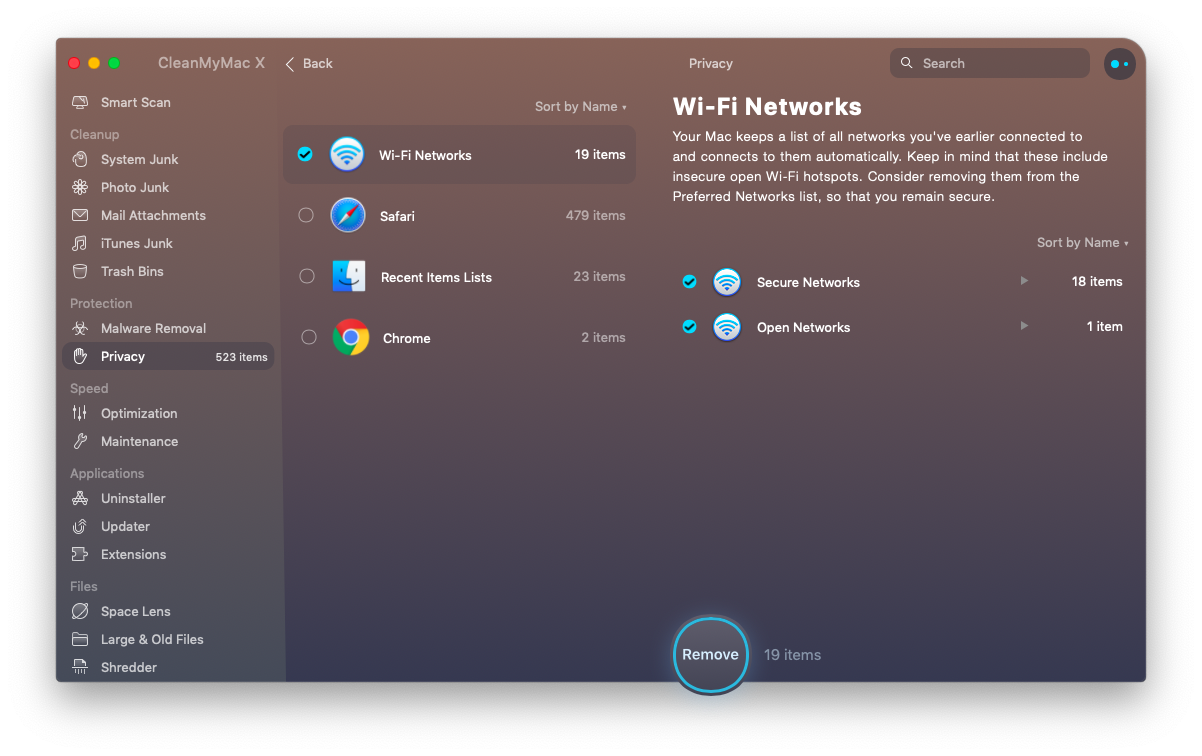Screen dimensions: 1202x756
Task: Expand the Open Networks disclosure triangle
Action: [1024, 326]
